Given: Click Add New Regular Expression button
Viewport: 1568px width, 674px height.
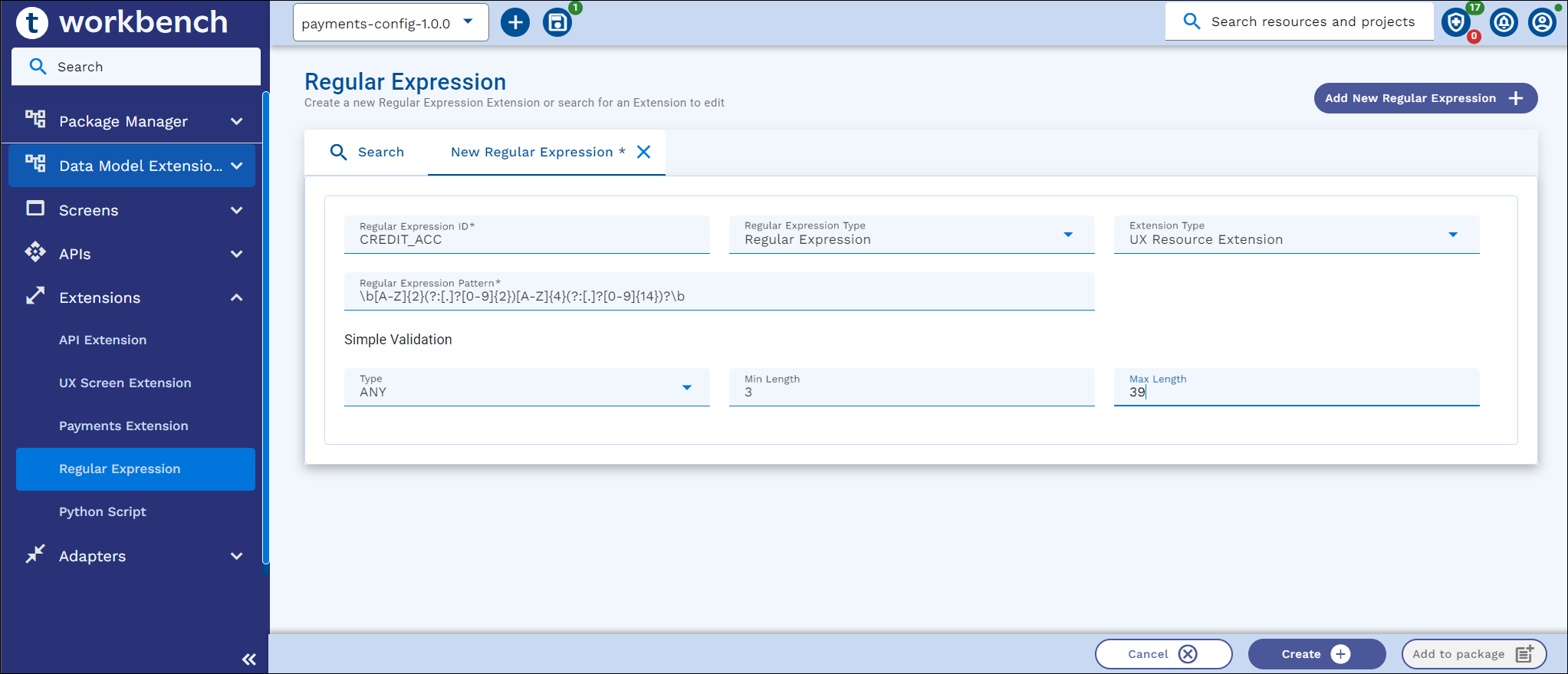Looking at the screenshot, I should point(1425,98).
